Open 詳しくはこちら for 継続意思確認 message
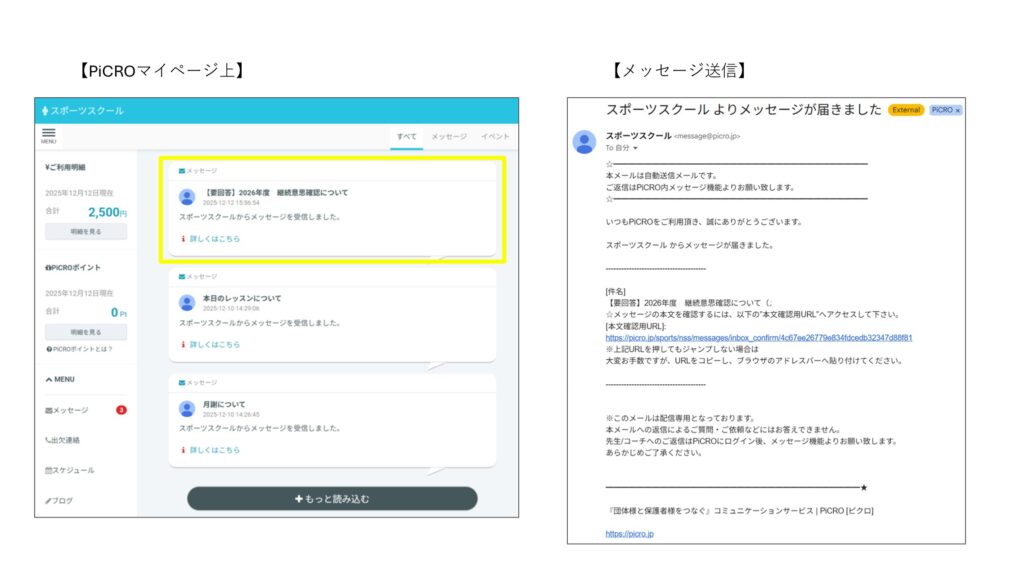This screenshot has height=576, width=1024. point(214,239)
